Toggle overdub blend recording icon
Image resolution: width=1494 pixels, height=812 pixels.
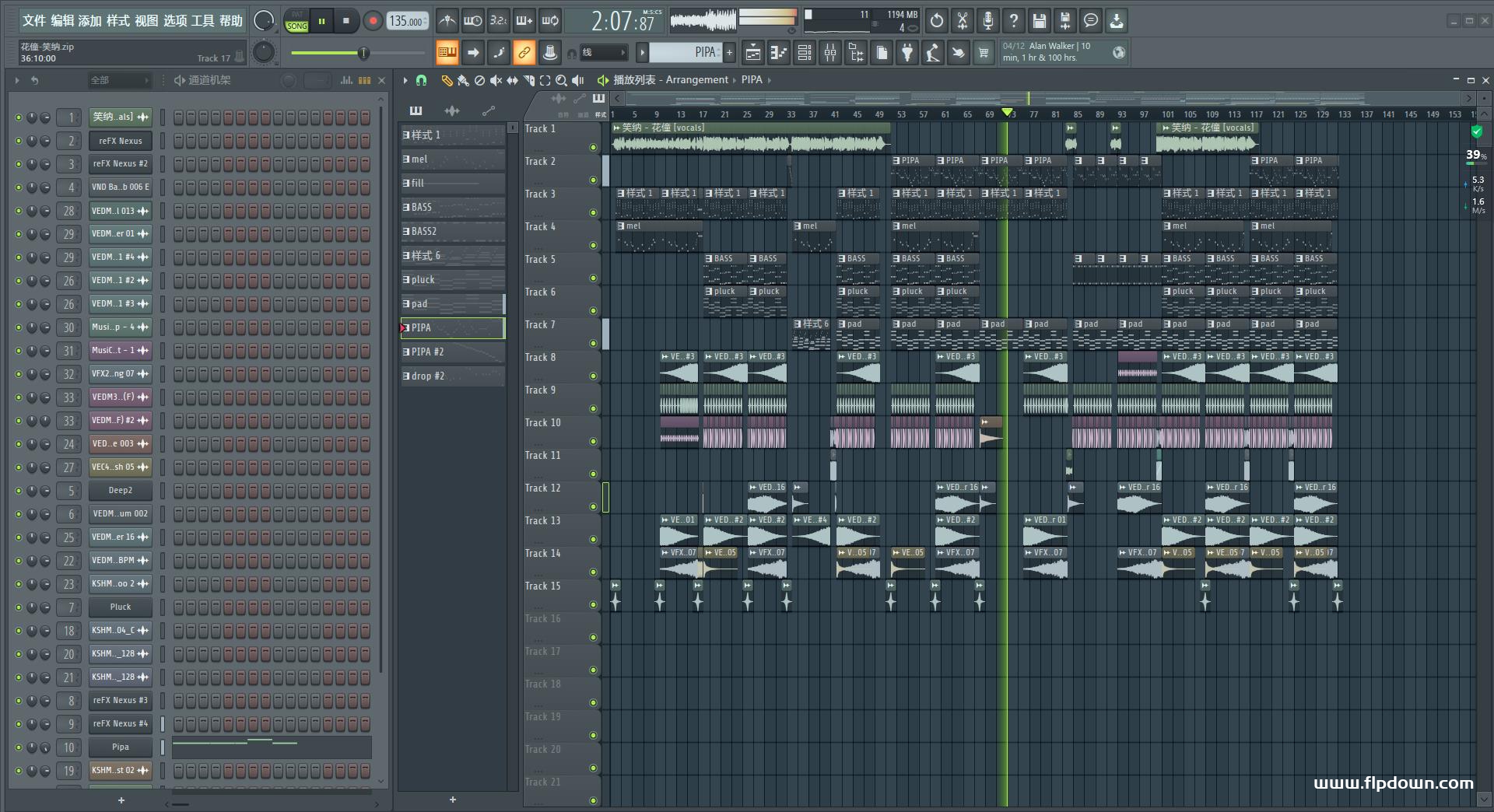(x=524, y=21)
